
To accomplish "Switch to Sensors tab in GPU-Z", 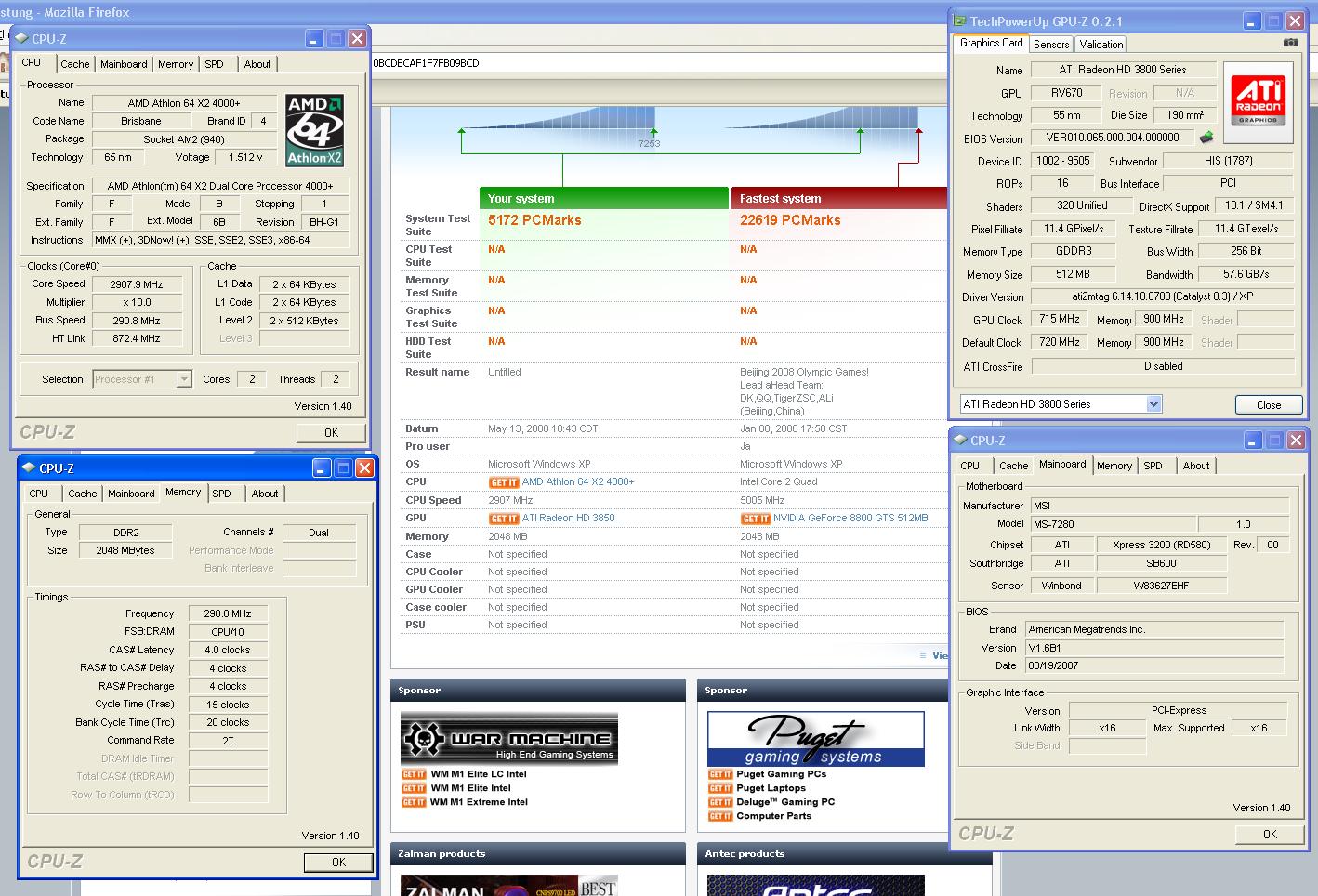I will (x=1051, y=45).
